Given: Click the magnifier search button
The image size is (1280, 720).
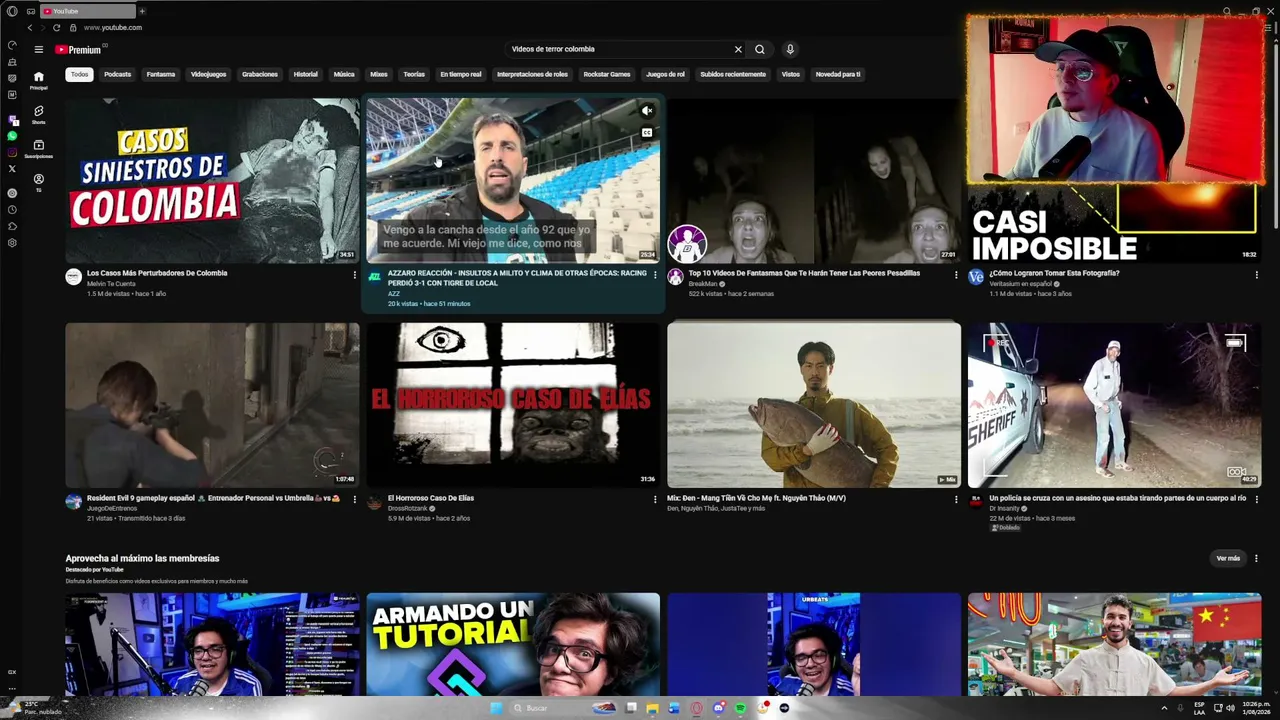Looking at the screenshot, I should [760, 49].
